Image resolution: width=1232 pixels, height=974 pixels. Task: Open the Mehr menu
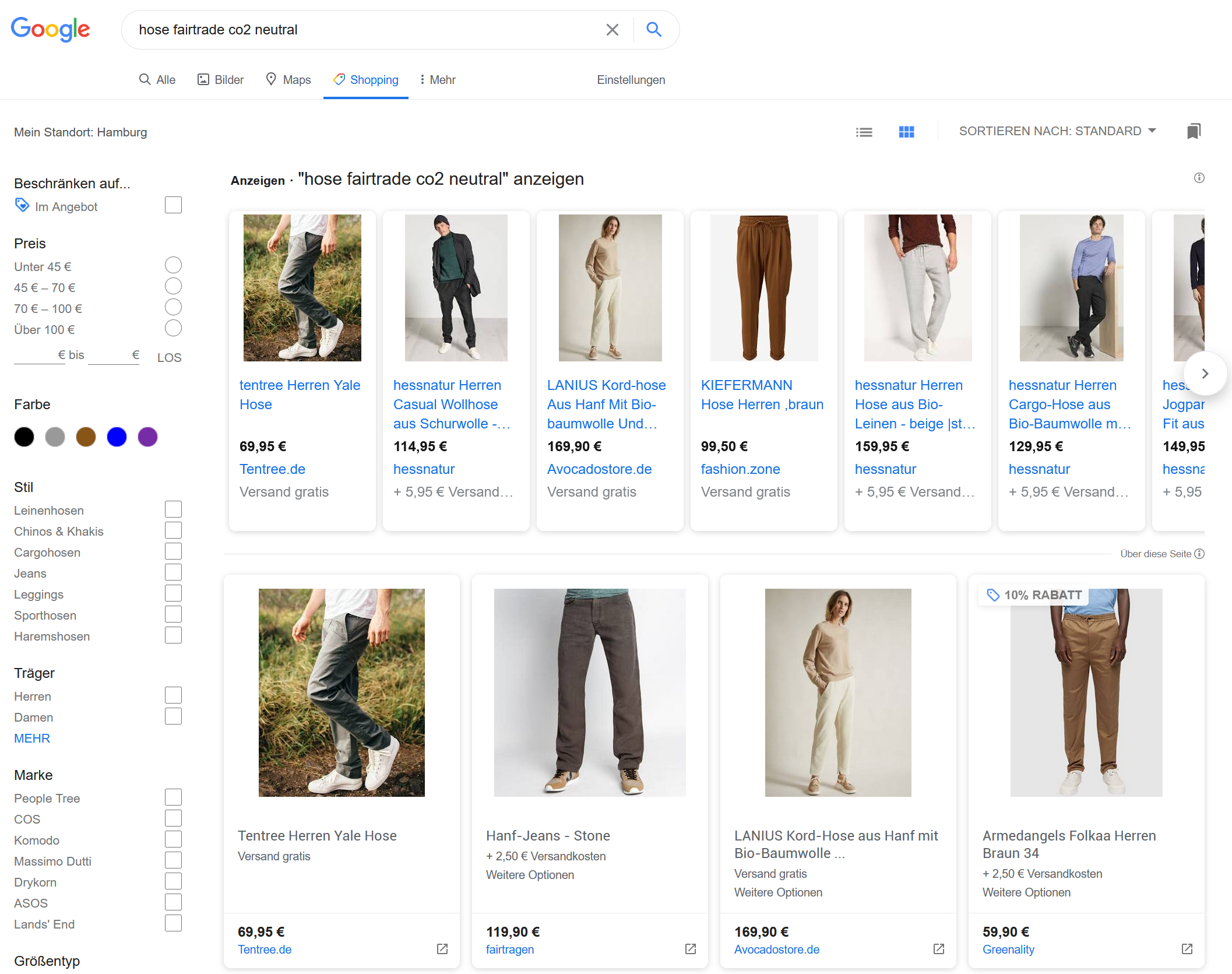coord(438,80)
